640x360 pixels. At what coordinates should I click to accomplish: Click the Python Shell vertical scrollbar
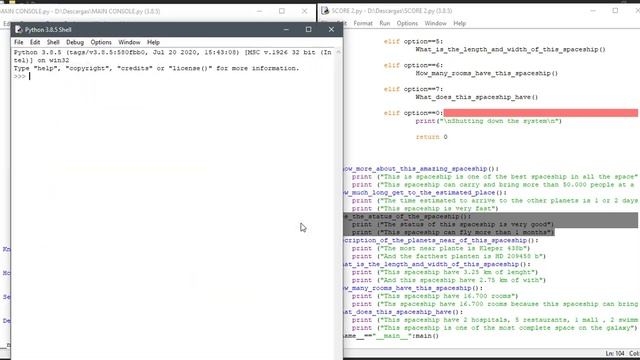pos(338,203)
